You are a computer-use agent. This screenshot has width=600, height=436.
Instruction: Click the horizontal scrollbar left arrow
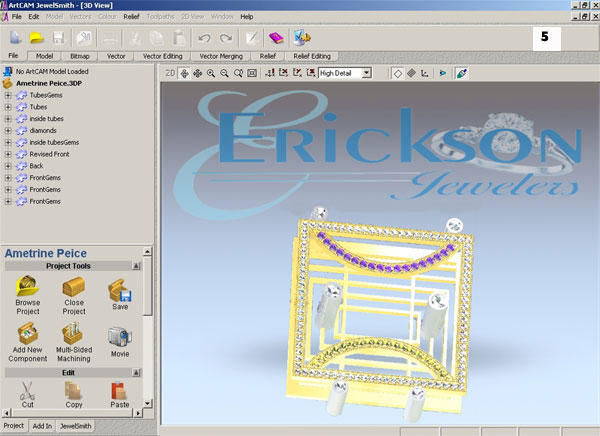(6, 413)
